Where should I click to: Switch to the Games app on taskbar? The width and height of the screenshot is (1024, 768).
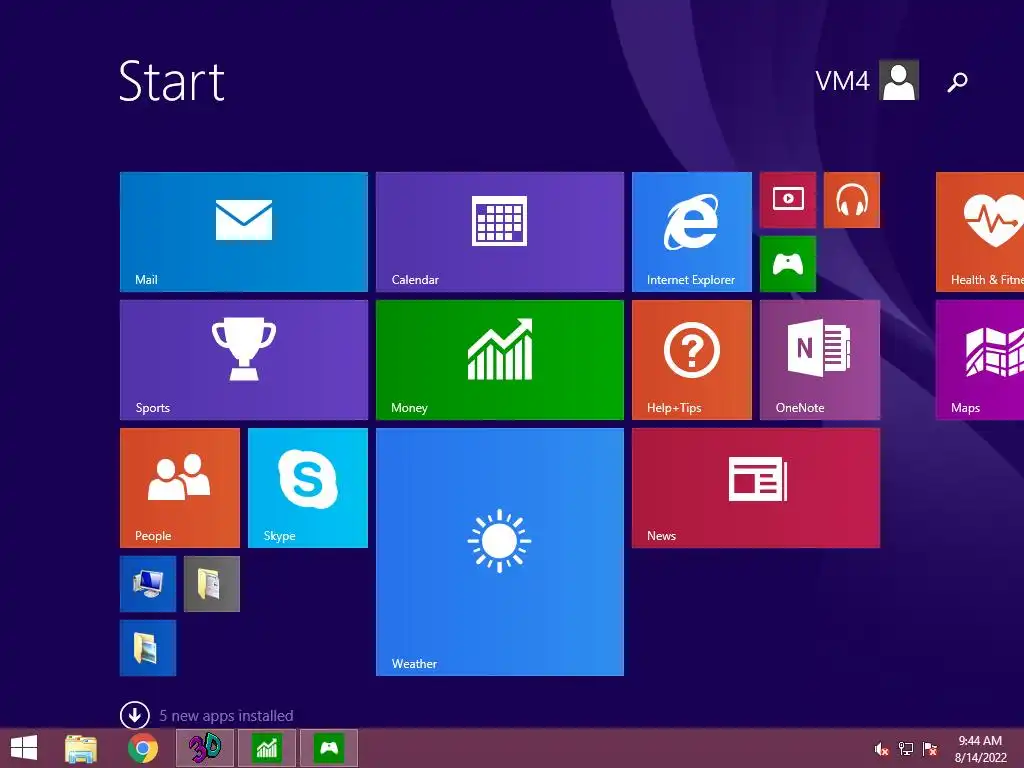(328, 748)
